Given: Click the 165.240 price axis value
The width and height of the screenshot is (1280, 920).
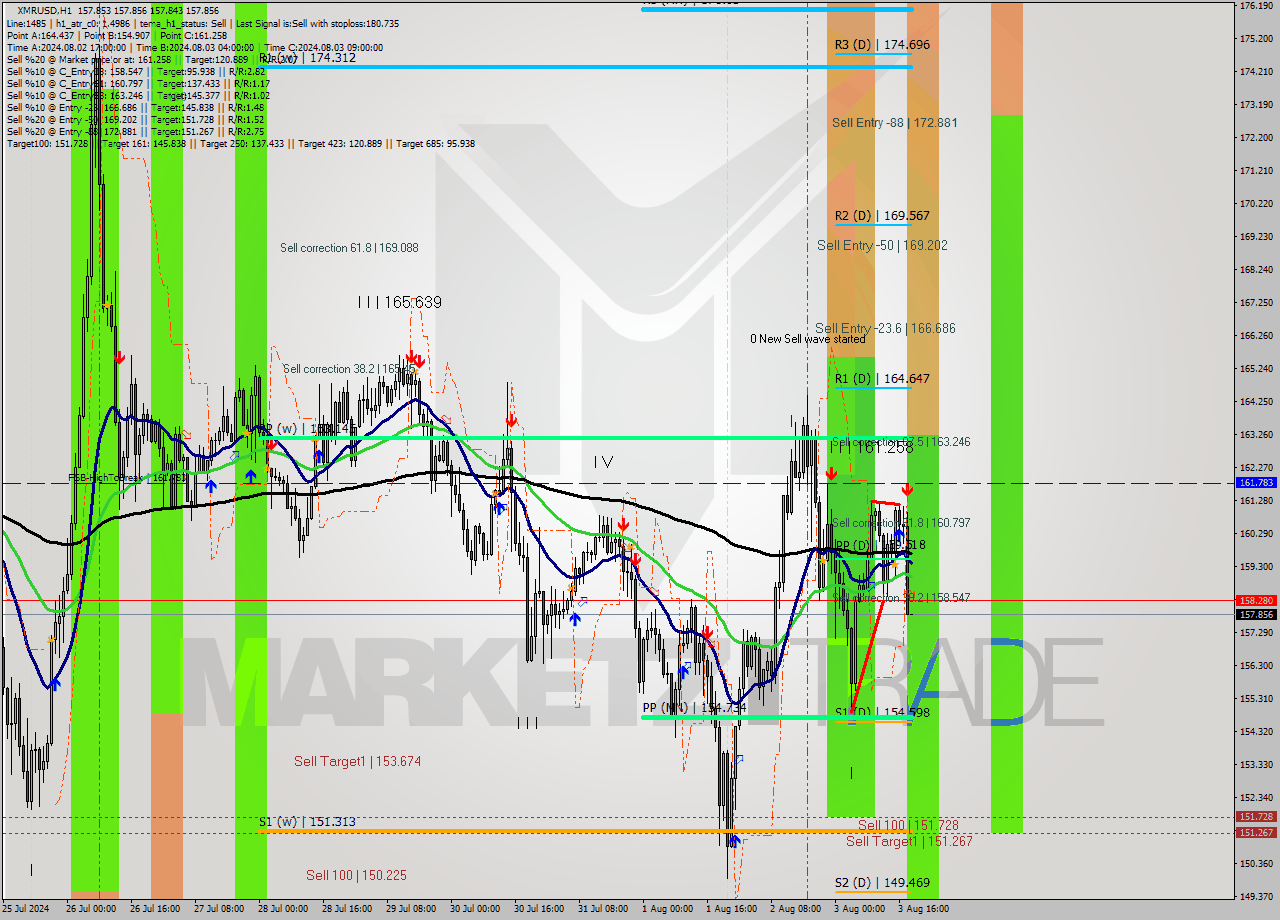Looking at the screenshot, I should pyautogui.click(x=1256, y=369).
